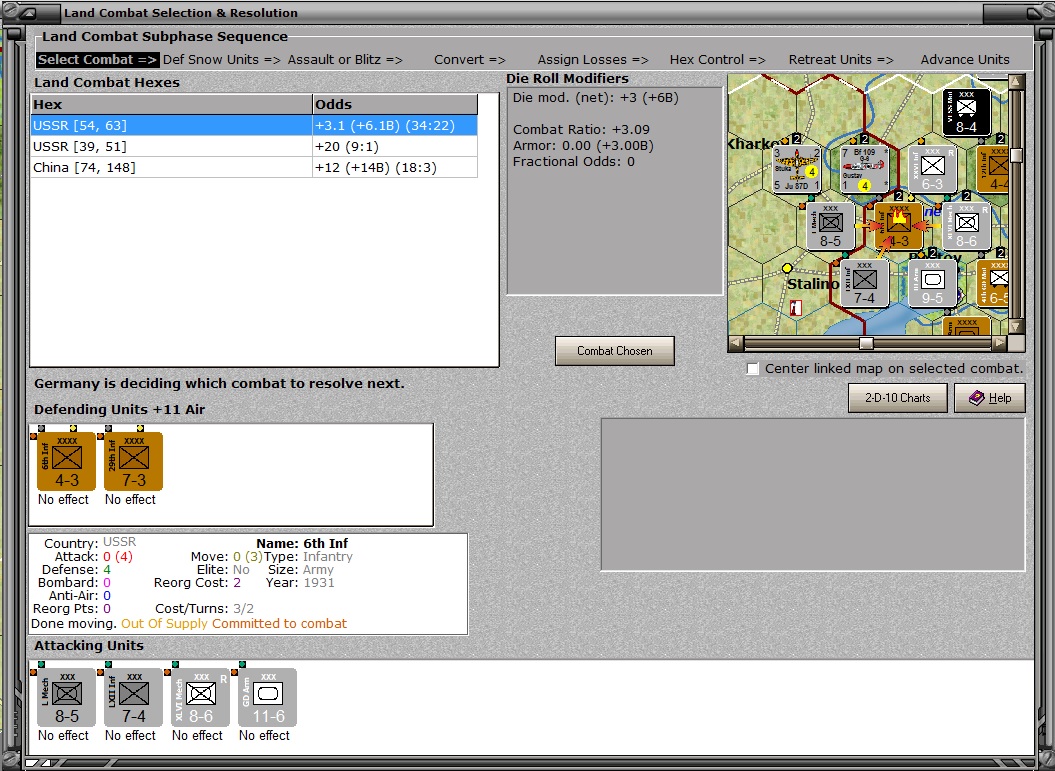This screenshot has height=771, width=1055.
Task: Click the Stalino city marker dot
Action: (787, 268)
